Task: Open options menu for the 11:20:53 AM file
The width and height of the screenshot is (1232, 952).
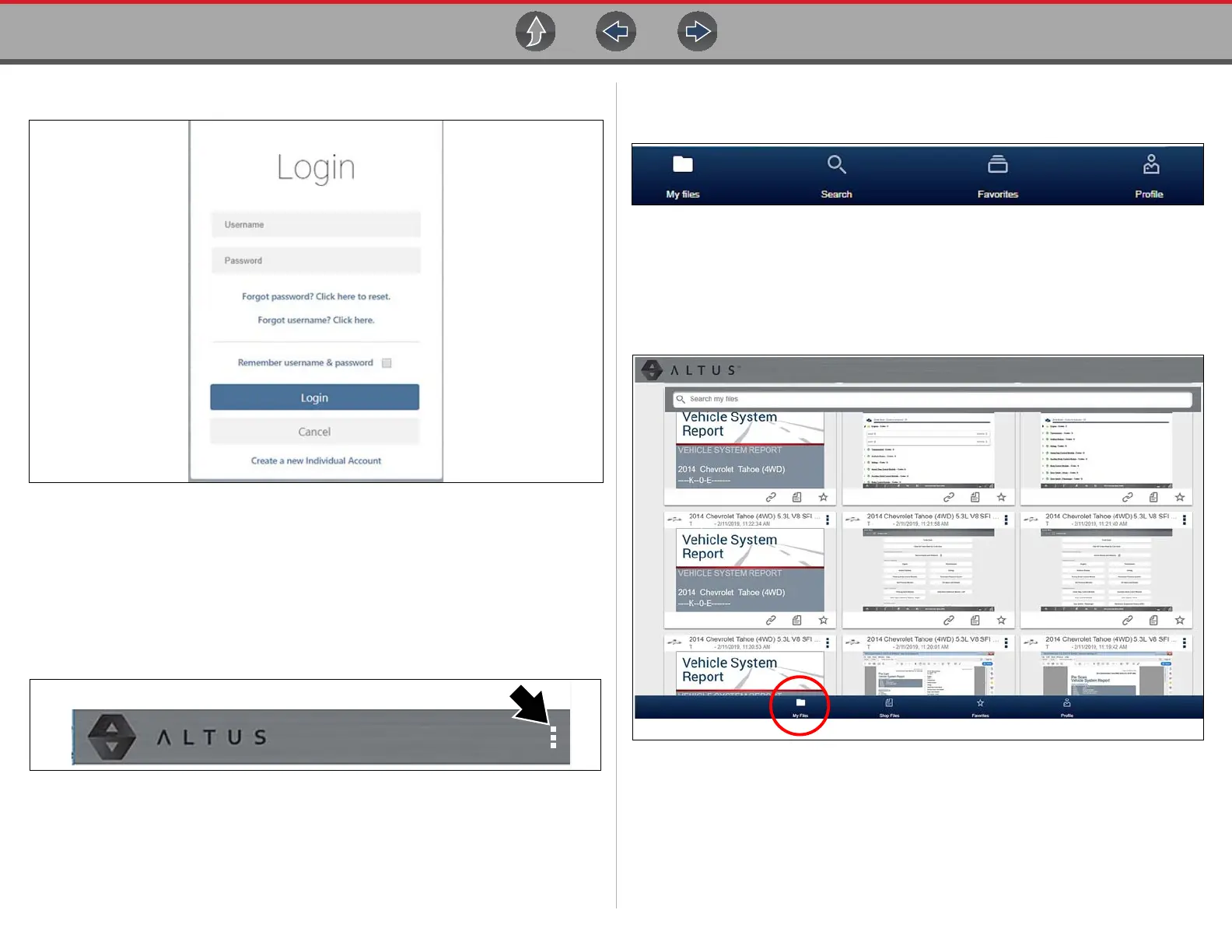Action: (828, 642)
